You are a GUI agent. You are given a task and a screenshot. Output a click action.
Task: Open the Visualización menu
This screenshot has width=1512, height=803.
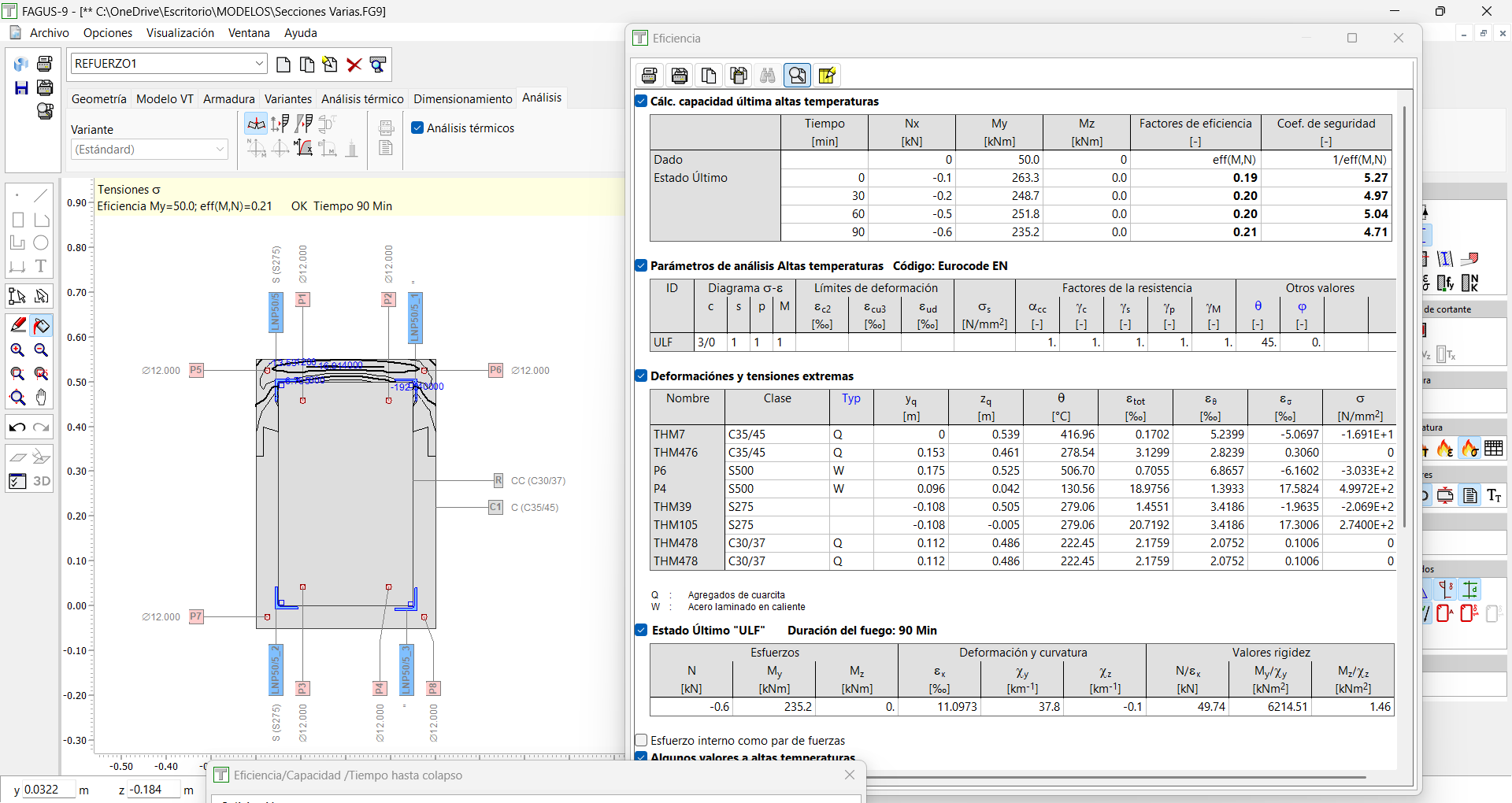tap(180, 33)
